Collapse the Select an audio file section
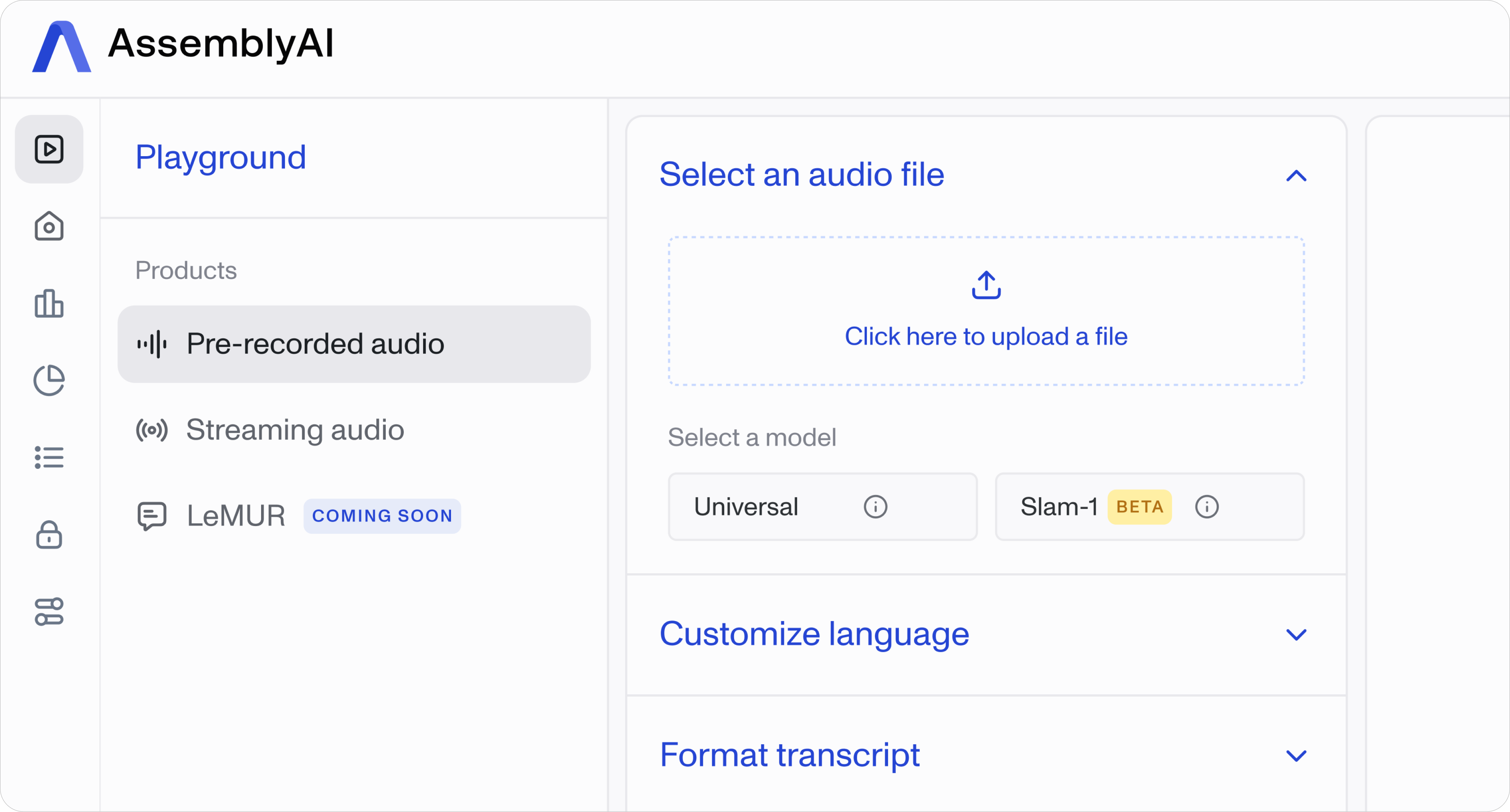 (x=1296, y=176)
